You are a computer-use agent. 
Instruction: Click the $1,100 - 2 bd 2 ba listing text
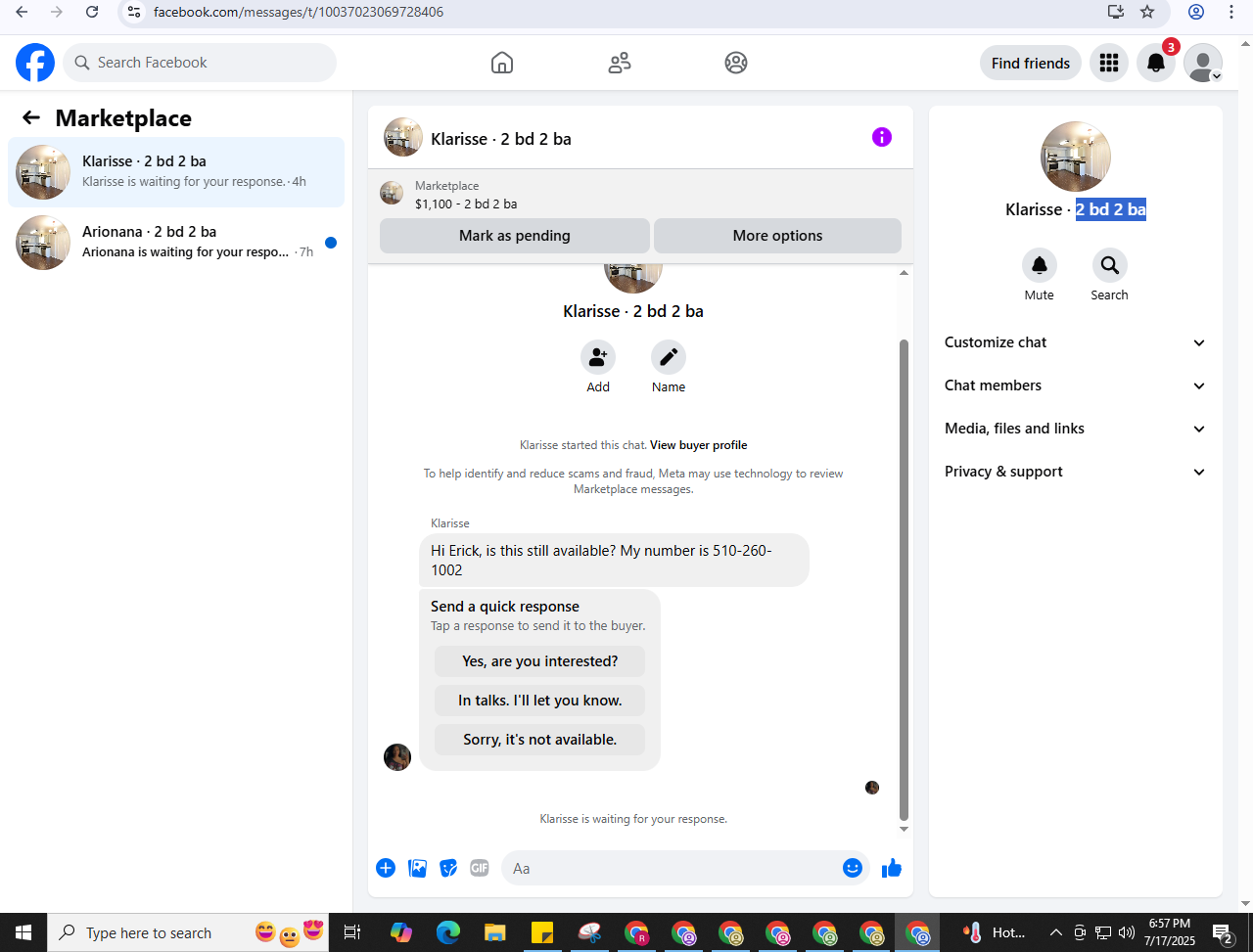pos(466,204)
